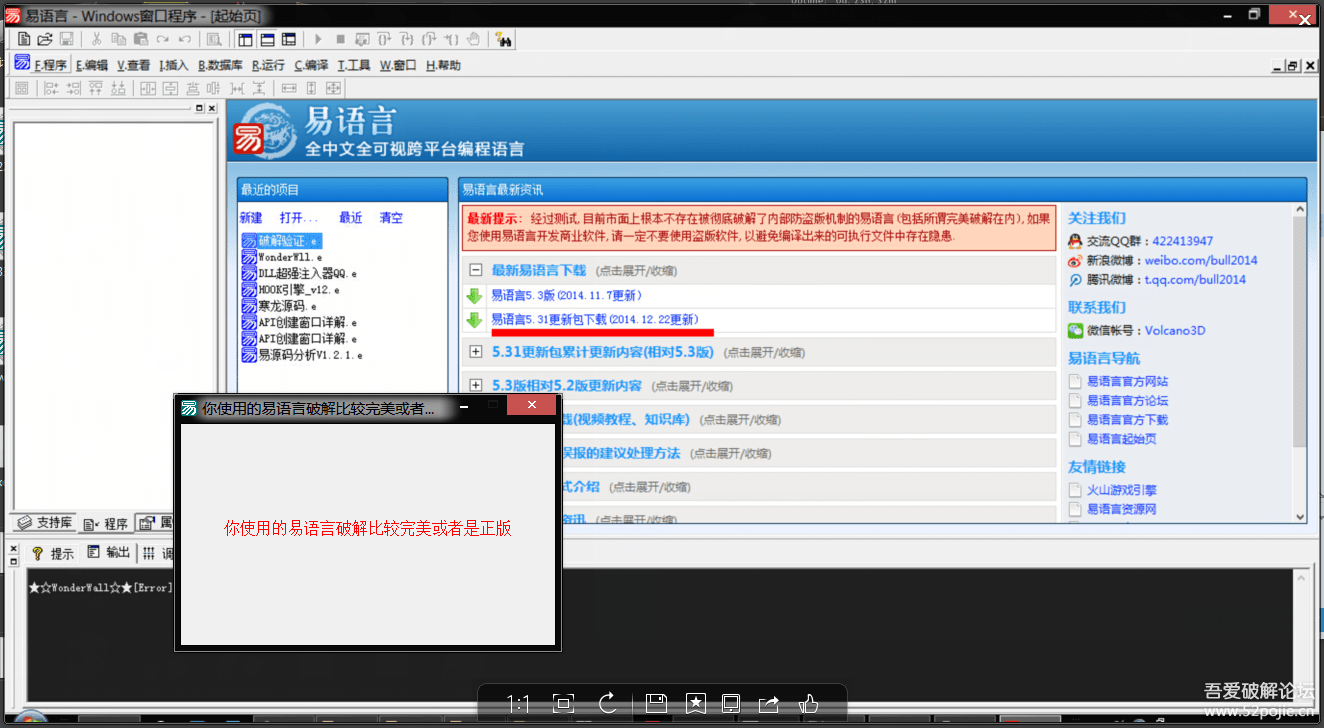1324x728 pixels.
Task: Open search with the magnifier icon
Action: point(212,38)
